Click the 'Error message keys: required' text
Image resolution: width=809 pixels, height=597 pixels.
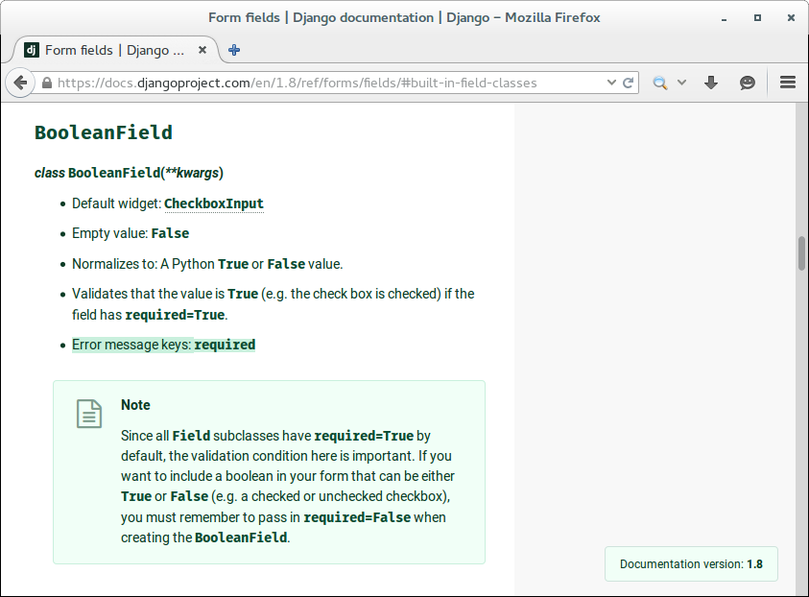[164, 345]
